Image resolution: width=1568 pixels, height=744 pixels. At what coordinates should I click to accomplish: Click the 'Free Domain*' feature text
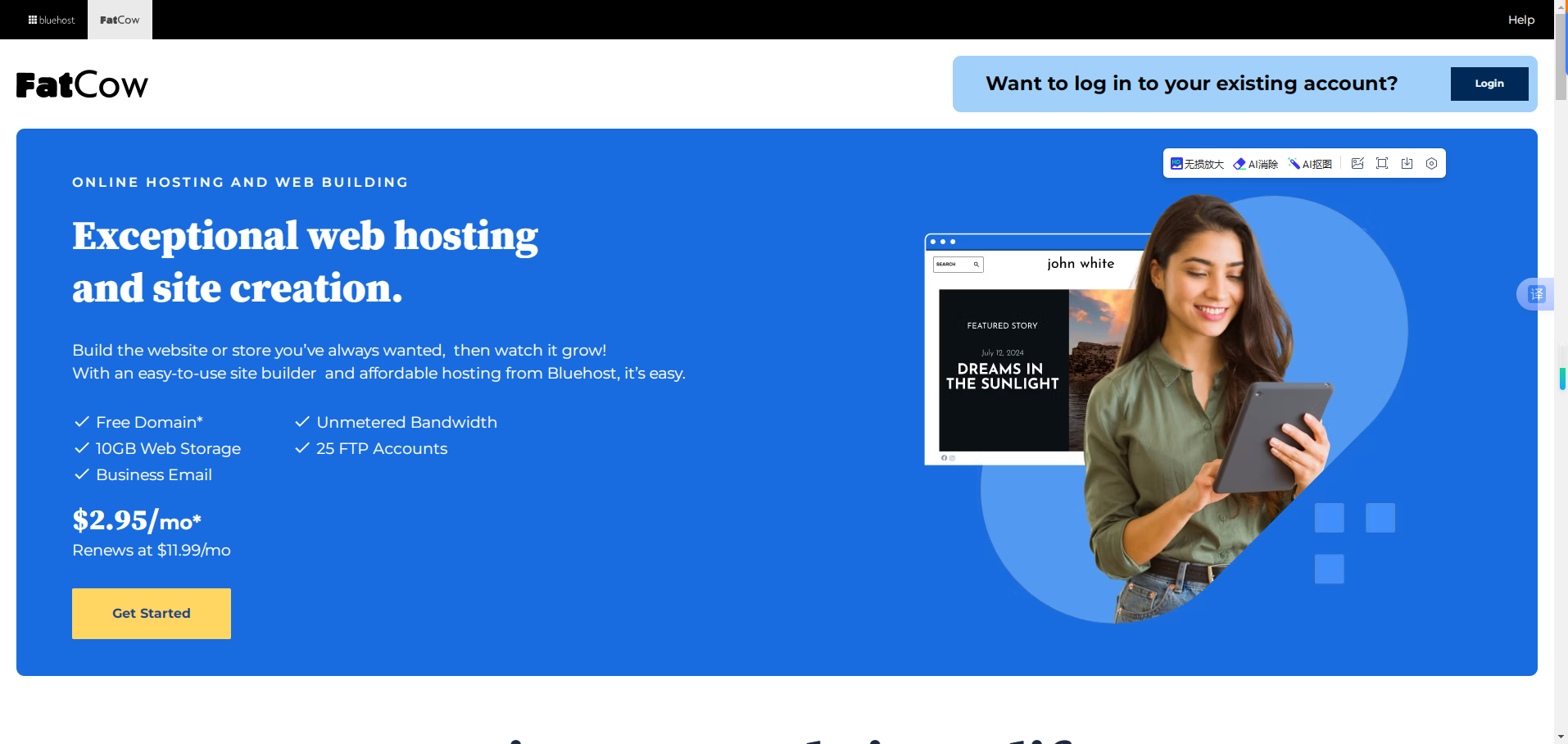(149, 422)
